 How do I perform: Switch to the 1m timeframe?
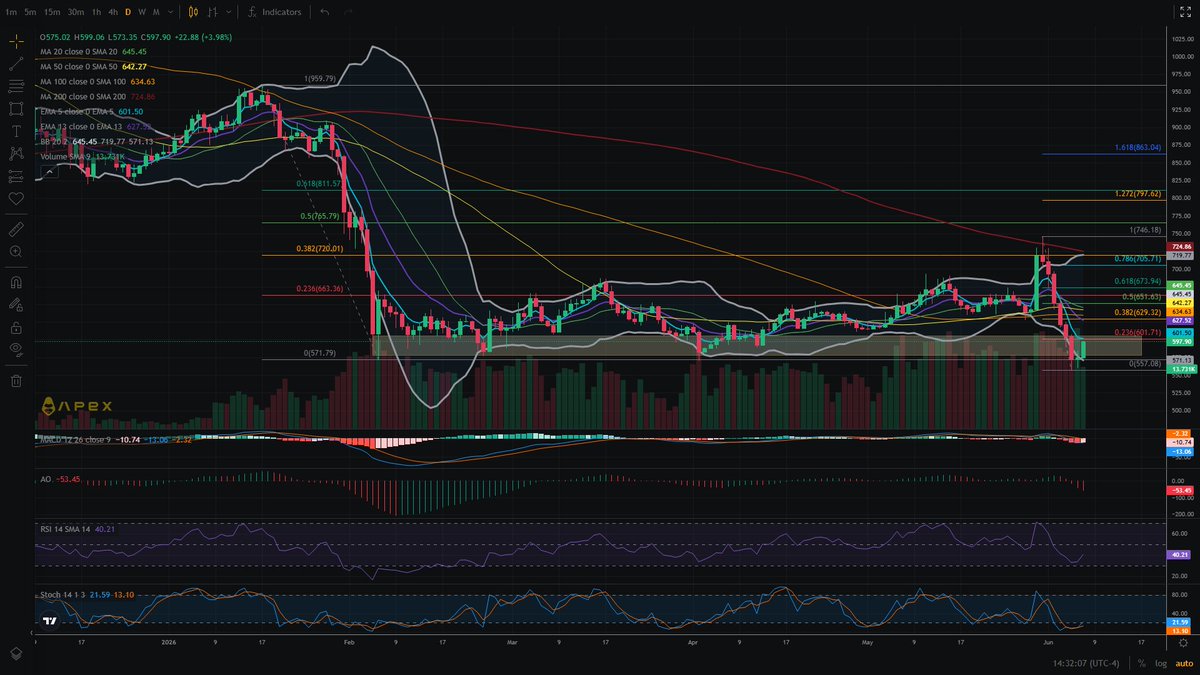pos(11,12)
